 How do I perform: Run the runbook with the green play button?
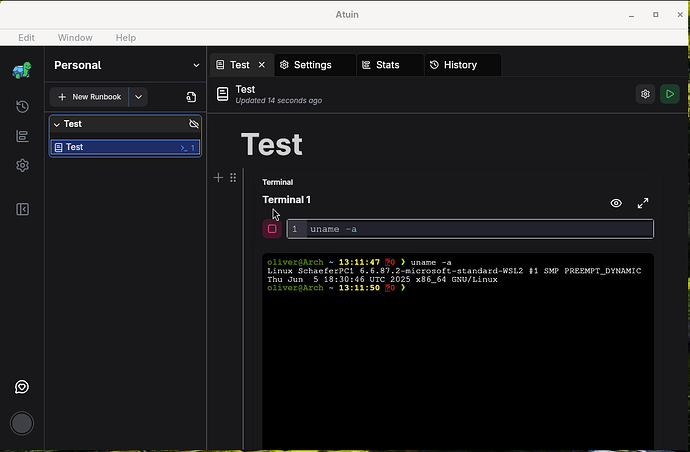(670, 94)
